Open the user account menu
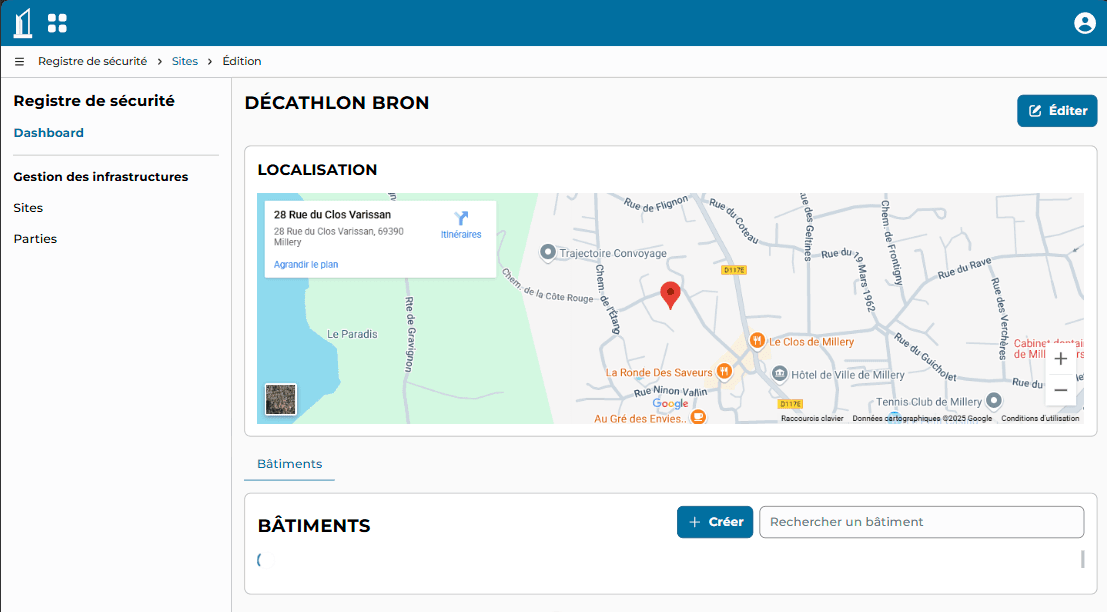 1084,23
